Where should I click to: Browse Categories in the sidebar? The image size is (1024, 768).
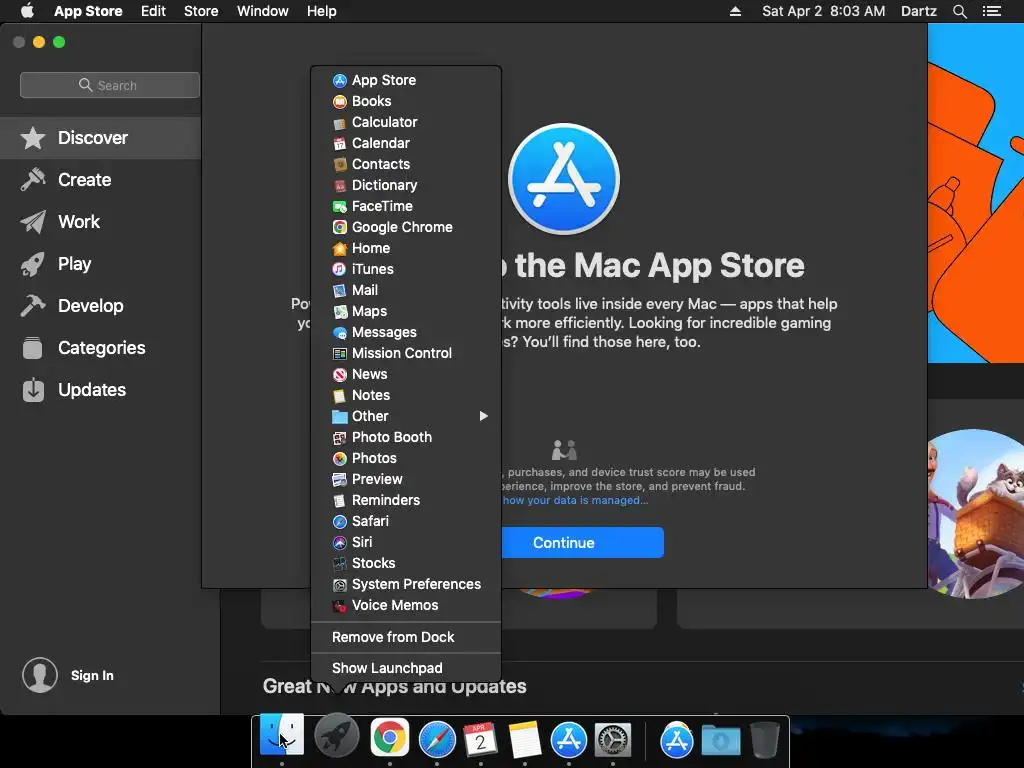coord(101,347)
